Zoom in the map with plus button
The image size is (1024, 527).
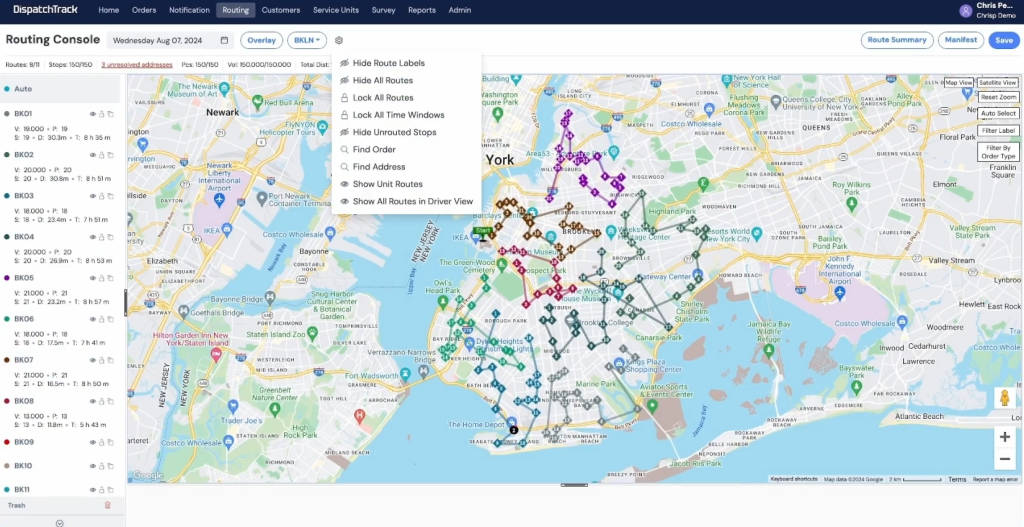pos(1005,437)
